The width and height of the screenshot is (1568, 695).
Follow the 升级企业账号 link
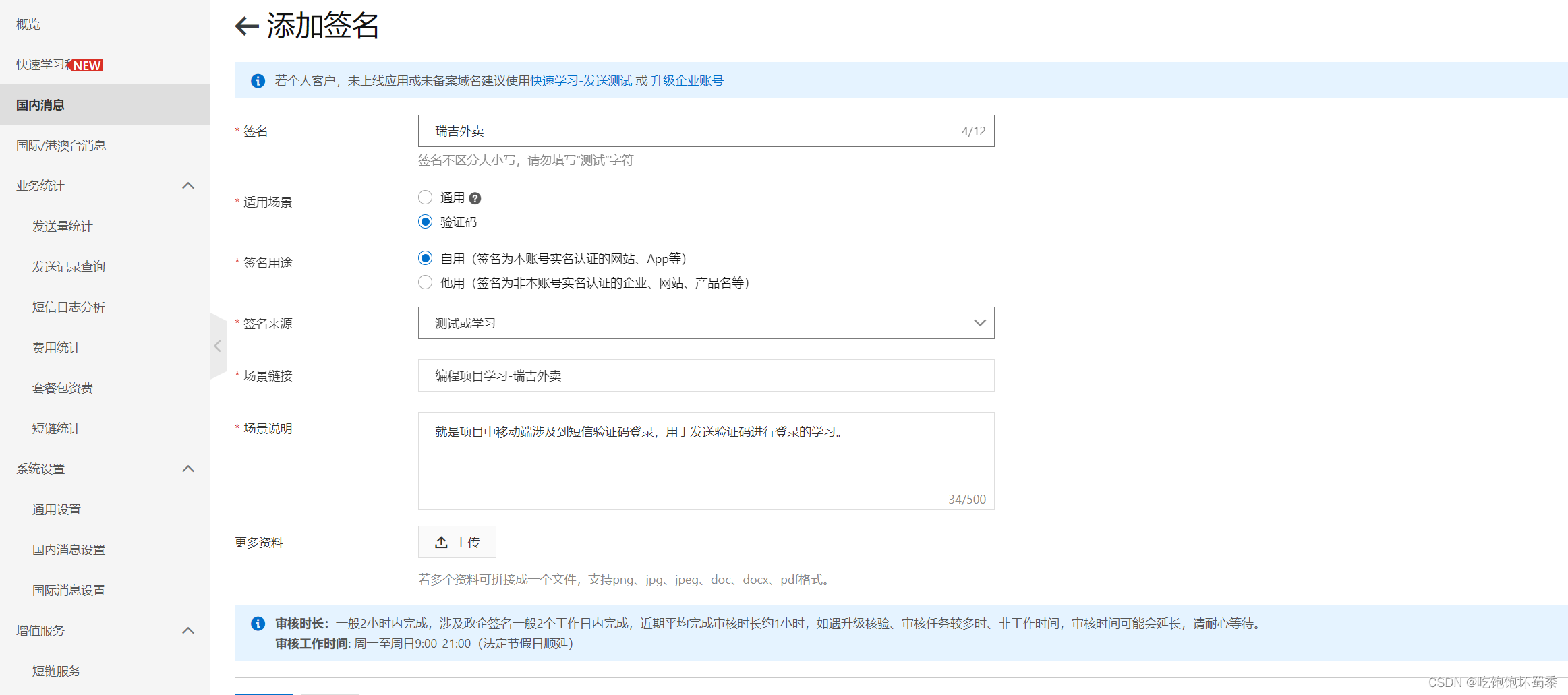tap(687, 81)
